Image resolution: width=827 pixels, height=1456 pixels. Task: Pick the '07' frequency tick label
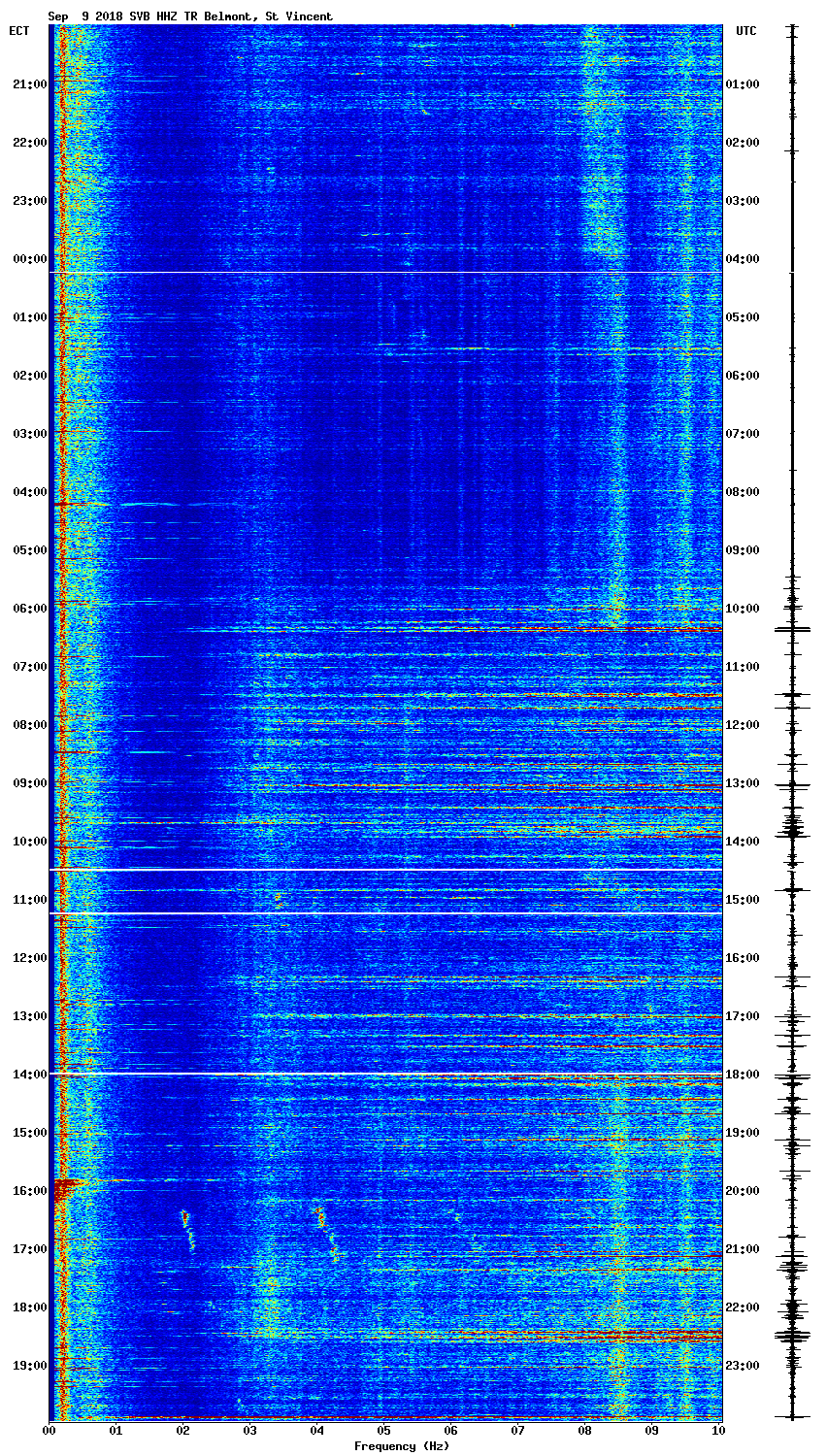(x=517, y=1431)
